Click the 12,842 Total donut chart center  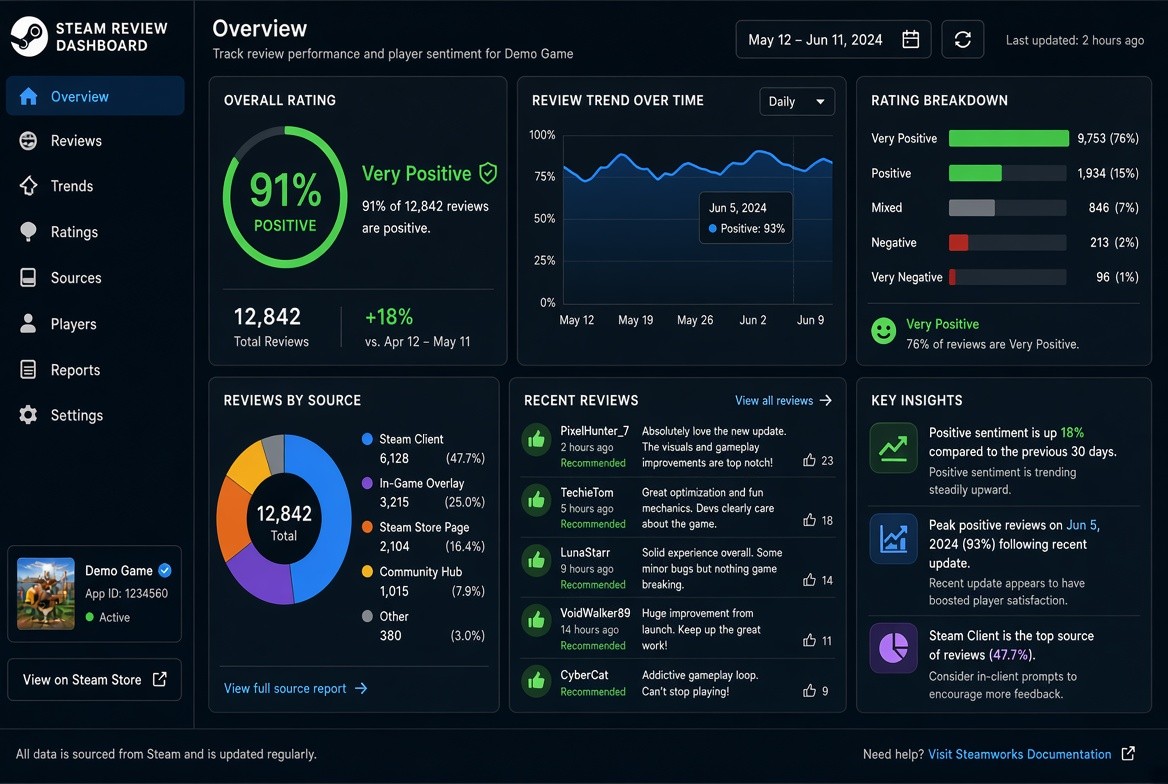coord(284,522)
